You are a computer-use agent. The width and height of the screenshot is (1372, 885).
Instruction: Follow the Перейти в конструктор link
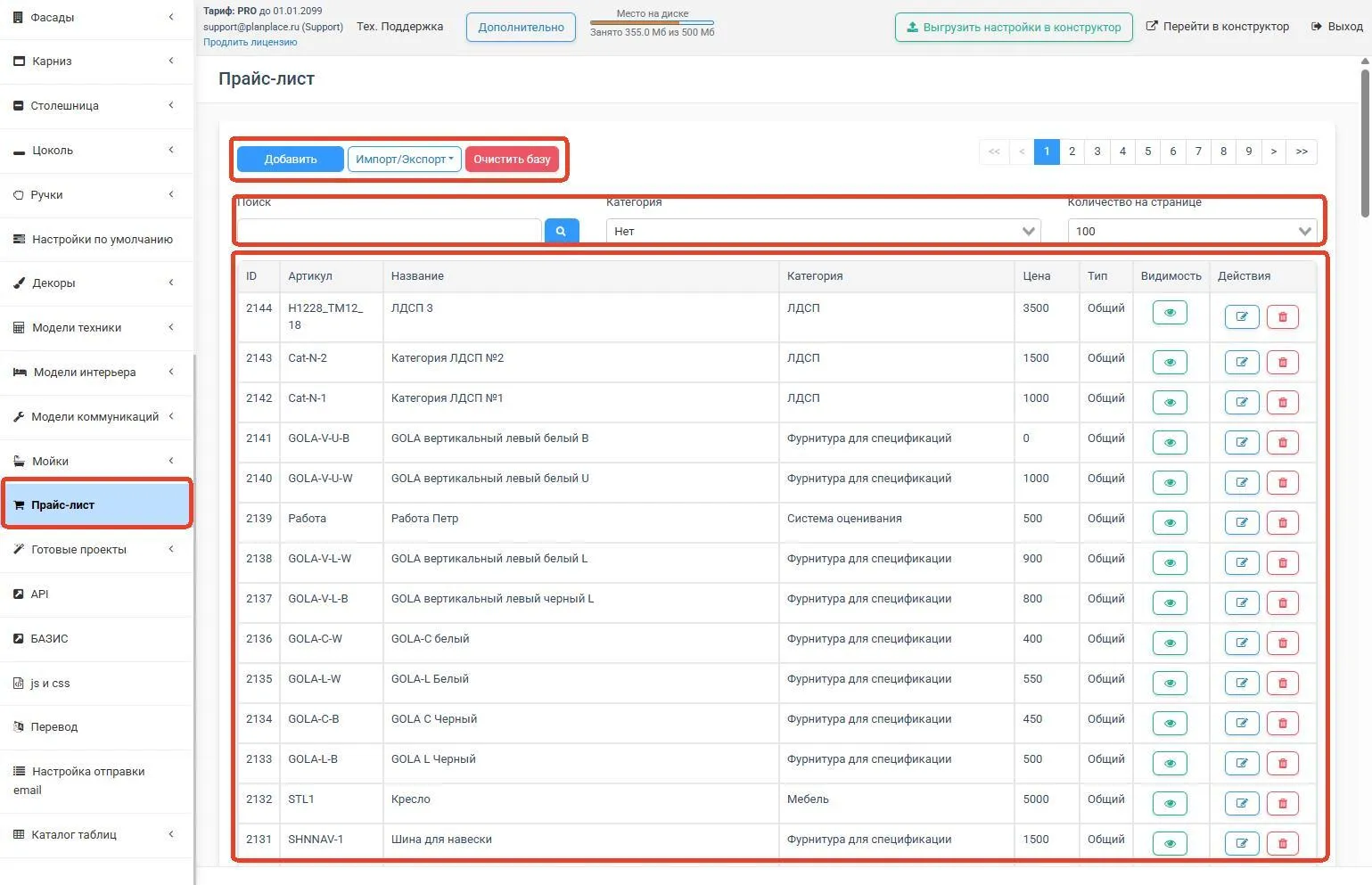tap(1218, 27)
